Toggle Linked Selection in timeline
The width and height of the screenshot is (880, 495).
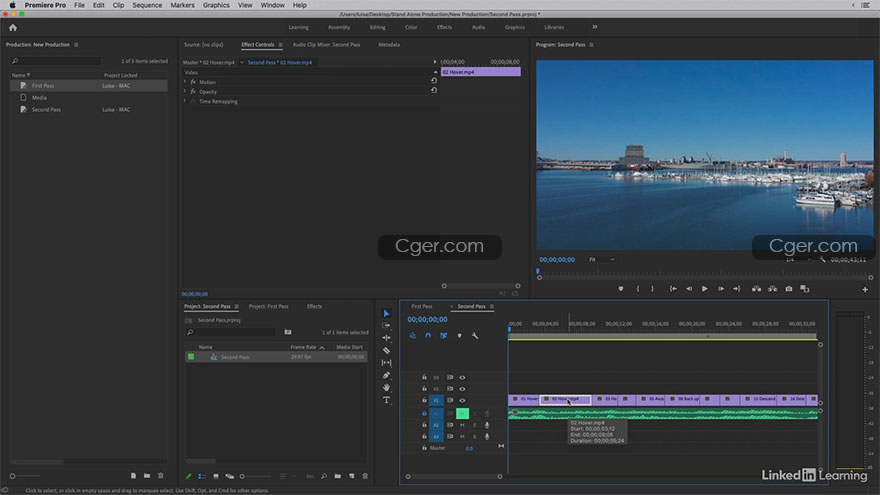click(443, 336)
